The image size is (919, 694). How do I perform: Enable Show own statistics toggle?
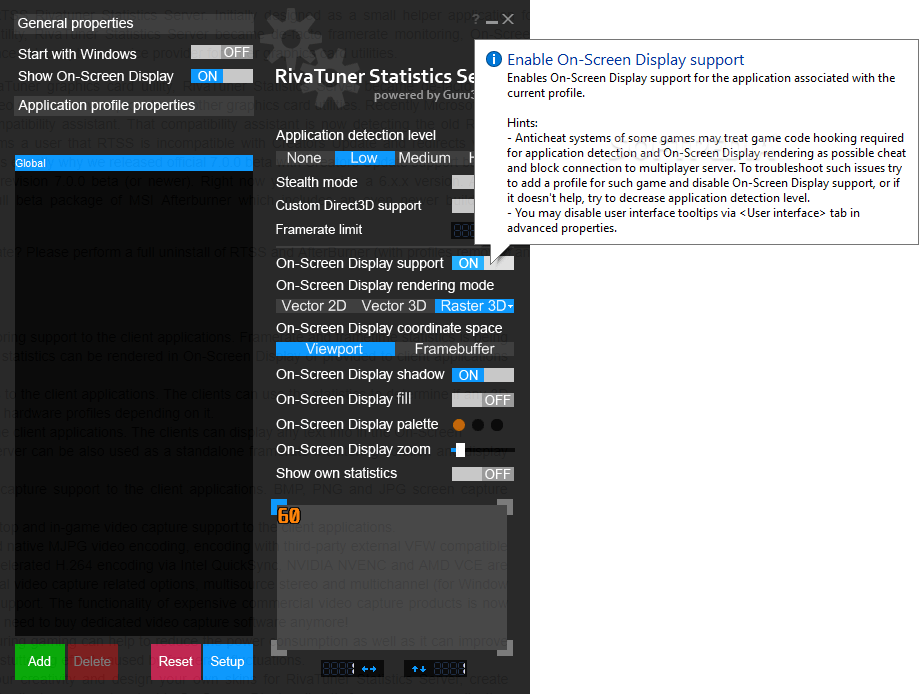(x=483, y=474)
